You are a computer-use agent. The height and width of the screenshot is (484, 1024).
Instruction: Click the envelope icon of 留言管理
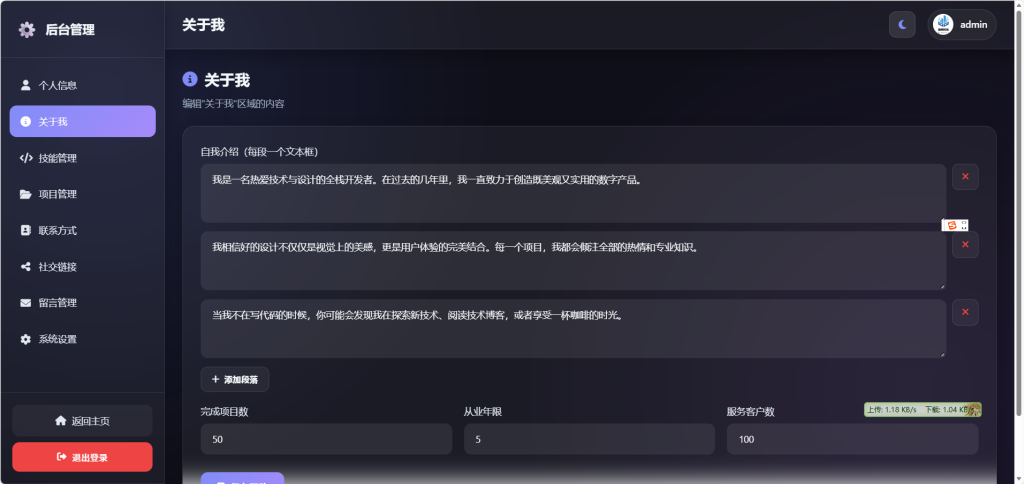pos(25,303)
